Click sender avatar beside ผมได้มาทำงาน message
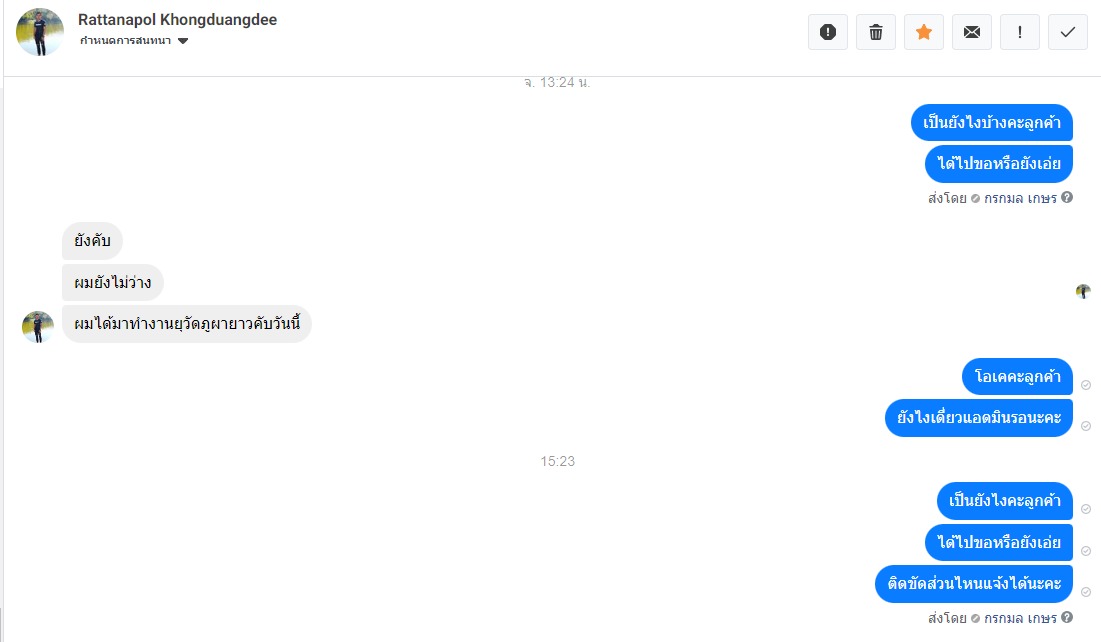Viewport: 1101px width, 642px height. (x=38, y=327)
